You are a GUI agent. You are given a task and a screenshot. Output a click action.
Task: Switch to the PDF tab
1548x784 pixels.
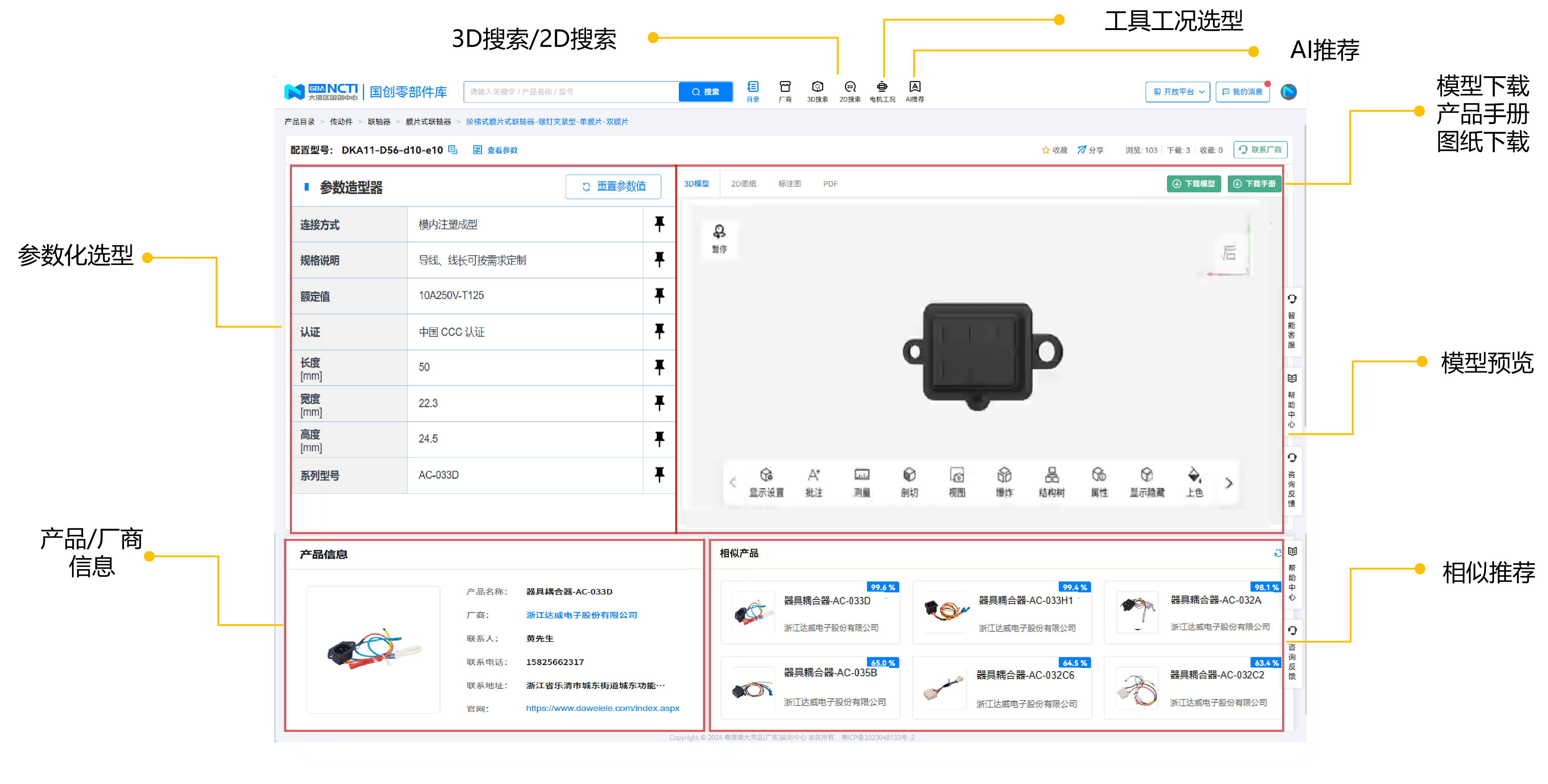[830, 184]
